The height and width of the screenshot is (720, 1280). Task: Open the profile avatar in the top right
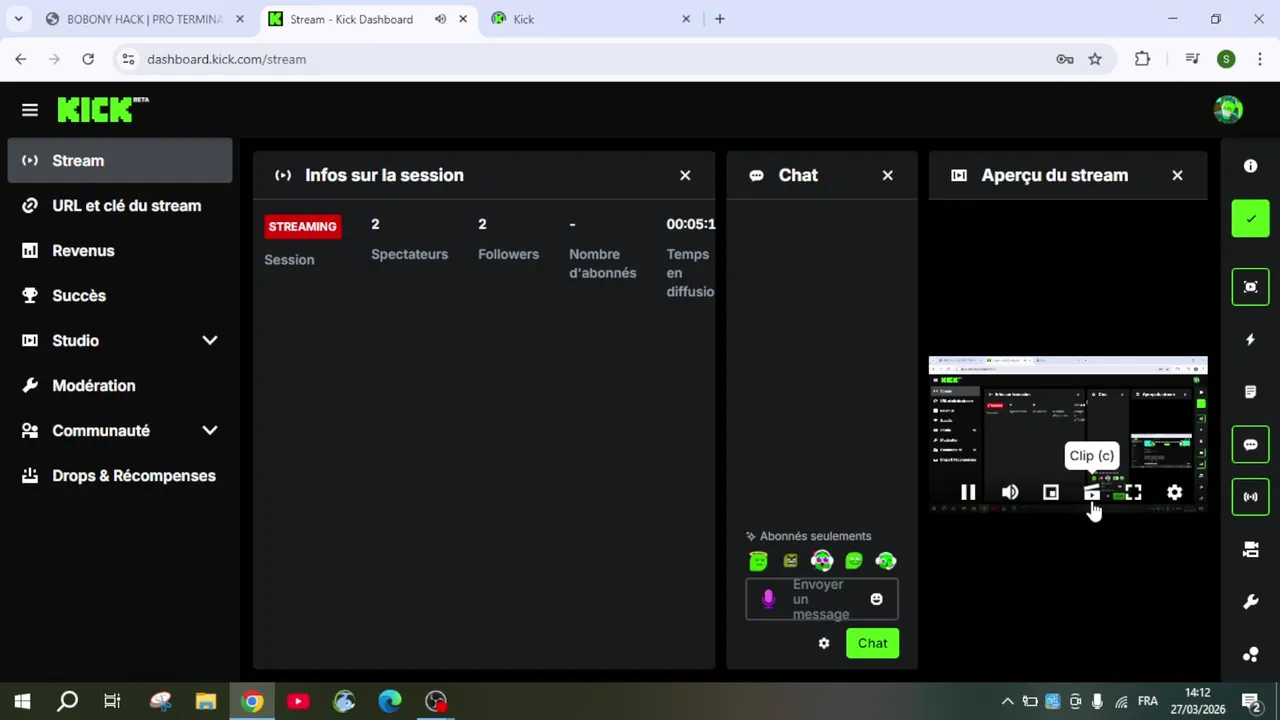coord(1228,109)
